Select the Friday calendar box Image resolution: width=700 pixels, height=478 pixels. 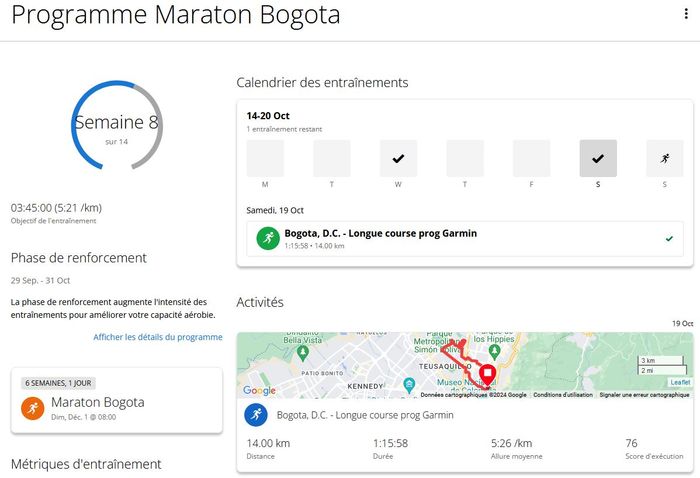click(x=531, y=158)
